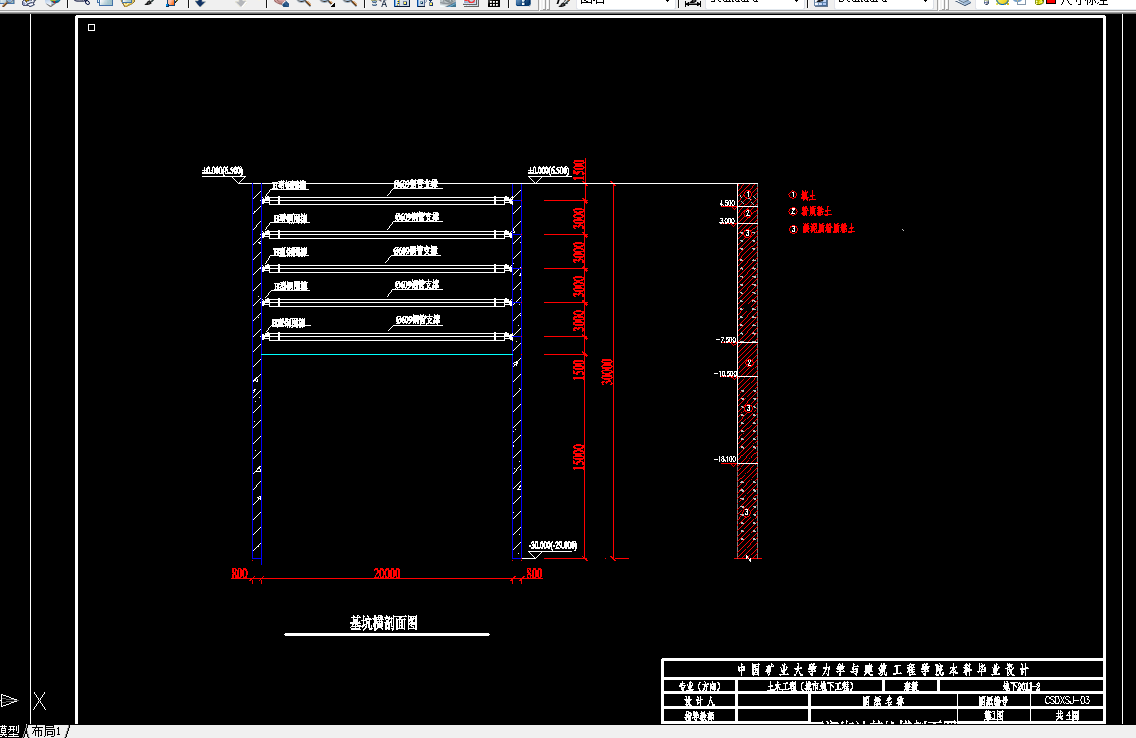Click the Undo arrow icon
Image resolution: width=1136 pixels, height=738 pixels.
pyautogui.click(x=201, y=2)
